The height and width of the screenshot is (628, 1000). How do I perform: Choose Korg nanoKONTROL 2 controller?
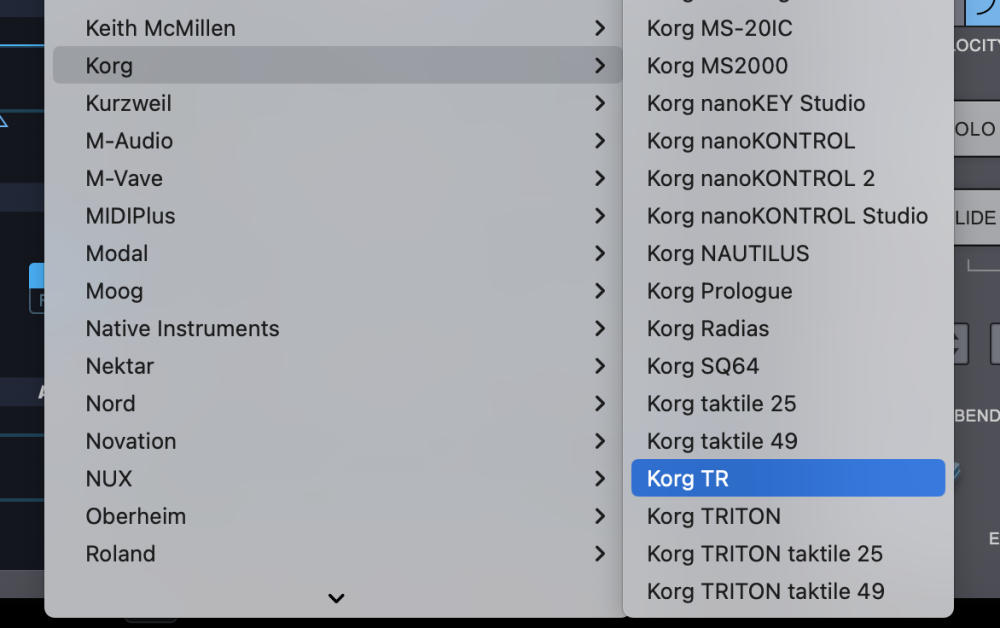coord(760,178)
